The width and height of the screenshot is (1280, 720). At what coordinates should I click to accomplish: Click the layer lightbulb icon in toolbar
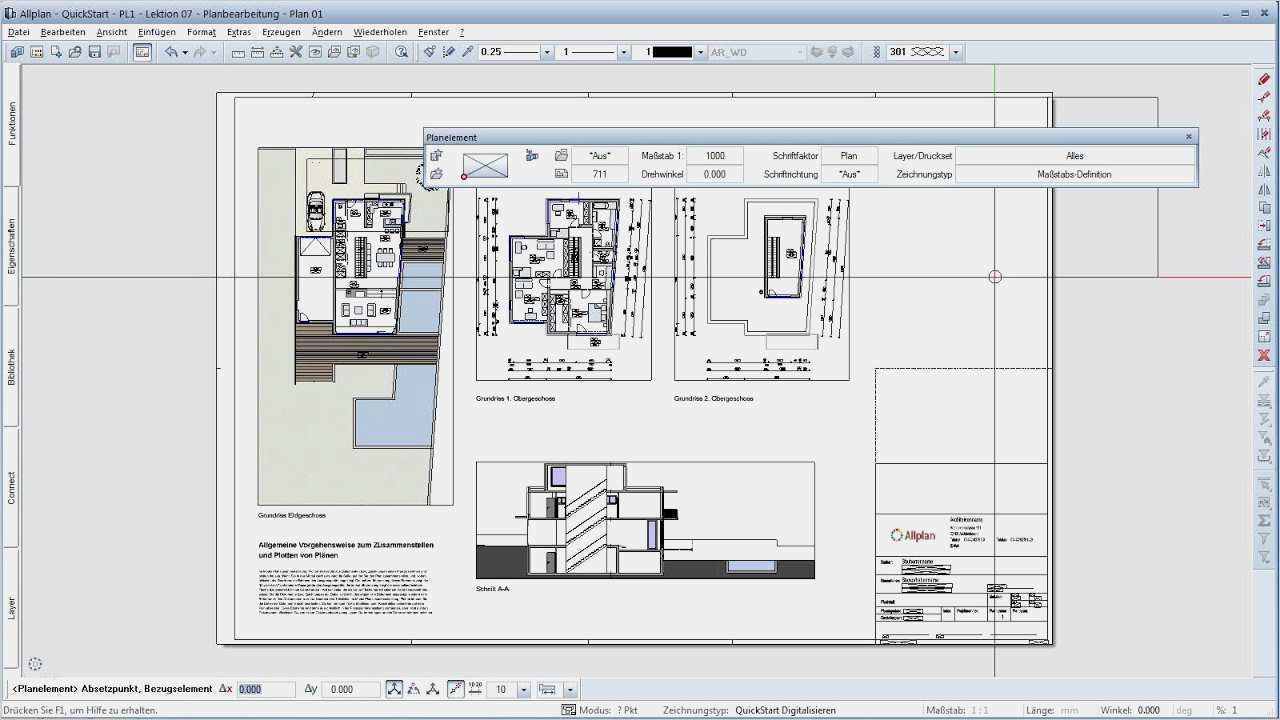[x=832, y=52]
